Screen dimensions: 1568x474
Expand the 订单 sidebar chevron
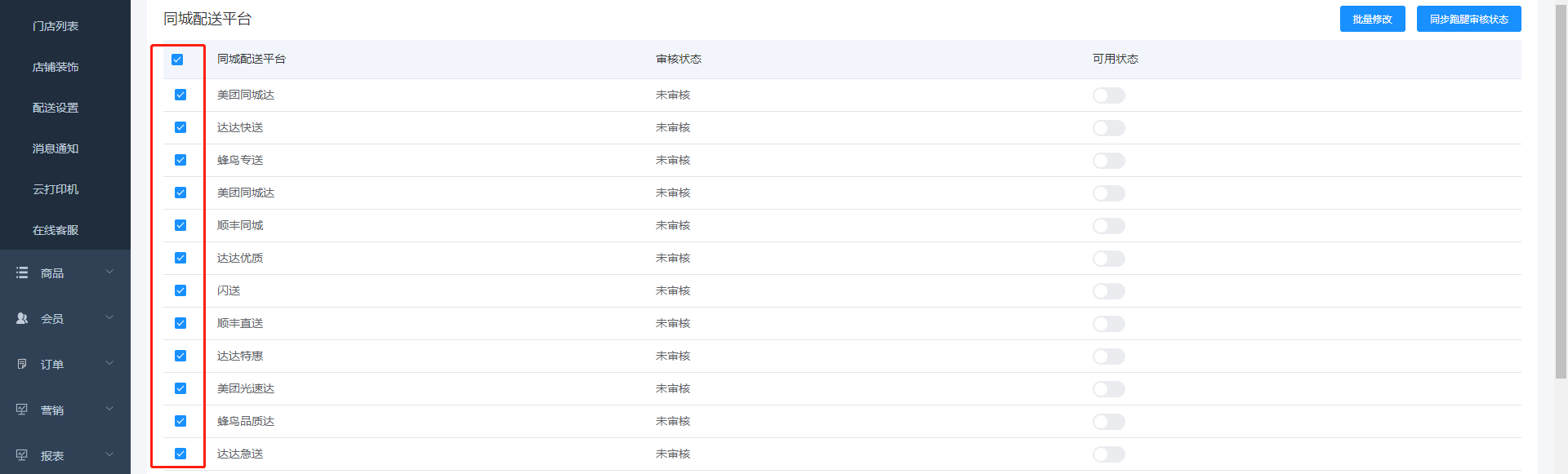pyautogui.click(x=109, y=364)
